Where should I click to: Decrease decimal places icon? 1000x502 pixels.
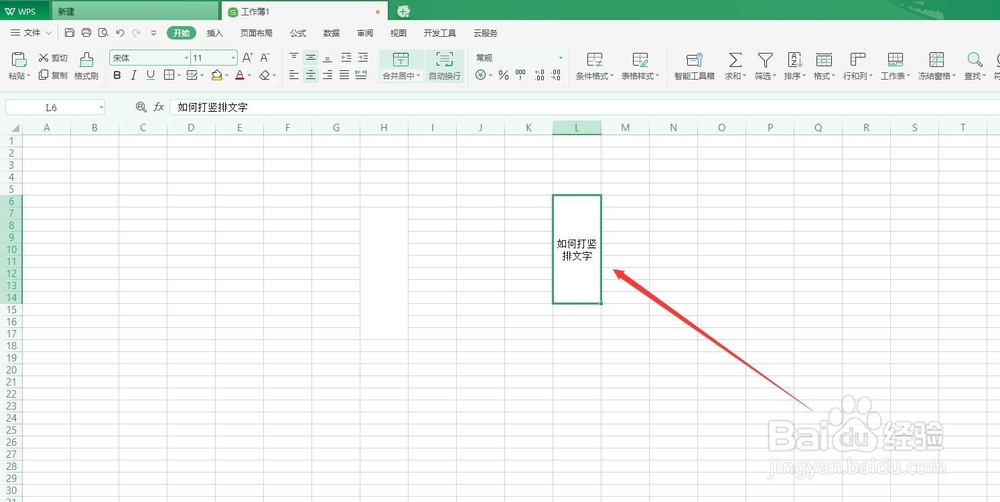click(x=557, y=75)
